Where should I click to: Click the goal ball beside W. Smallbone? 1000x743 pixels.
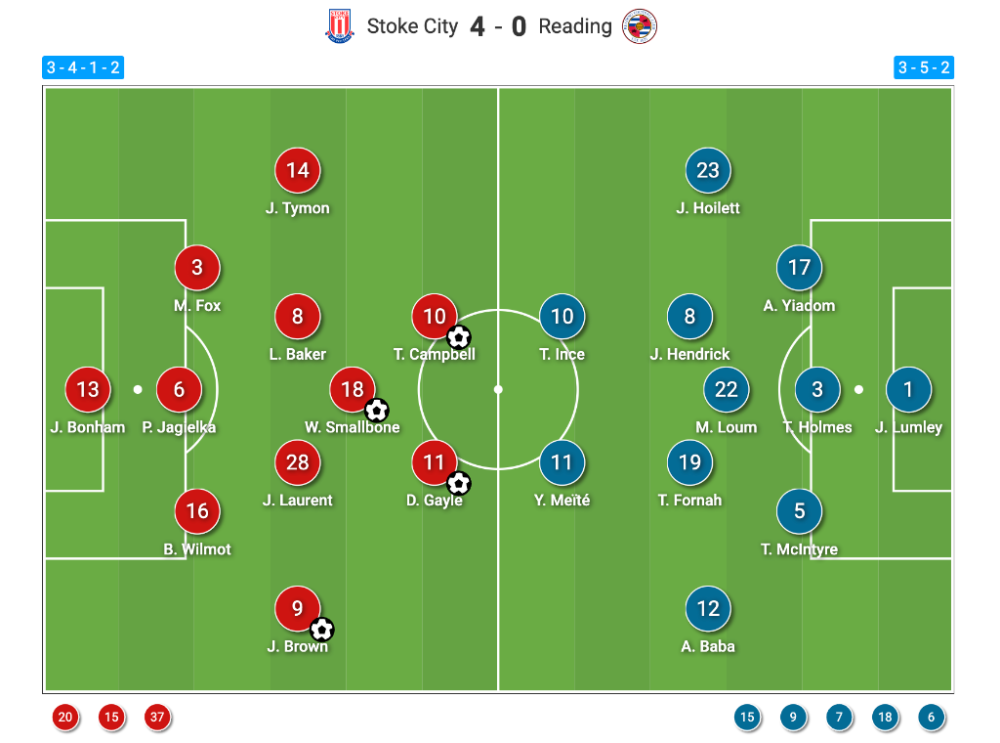click(x=376, y=410)
